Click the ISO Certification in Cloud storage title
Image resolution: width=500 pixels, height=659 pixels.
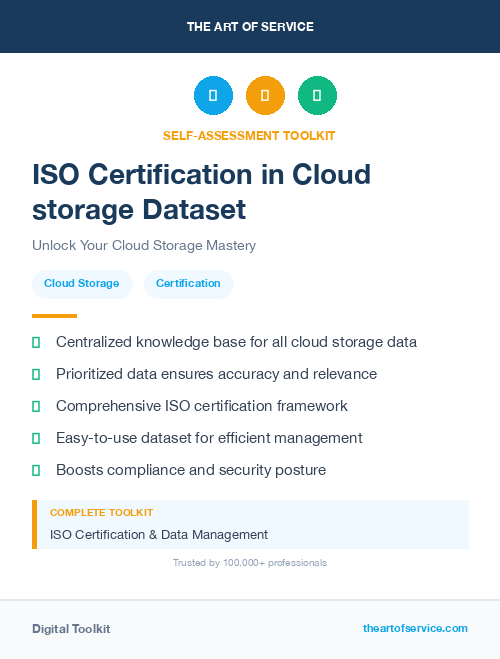(x=202, y=192)
